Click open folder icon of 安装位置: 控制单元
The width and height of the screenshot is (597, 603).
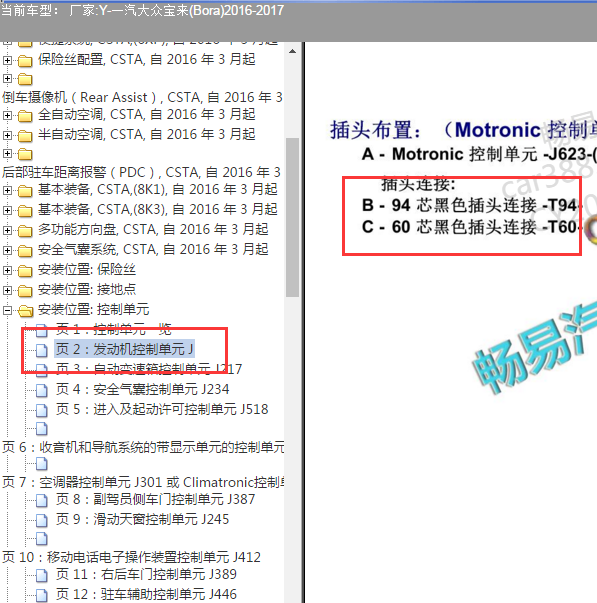(x=25, y=310)
